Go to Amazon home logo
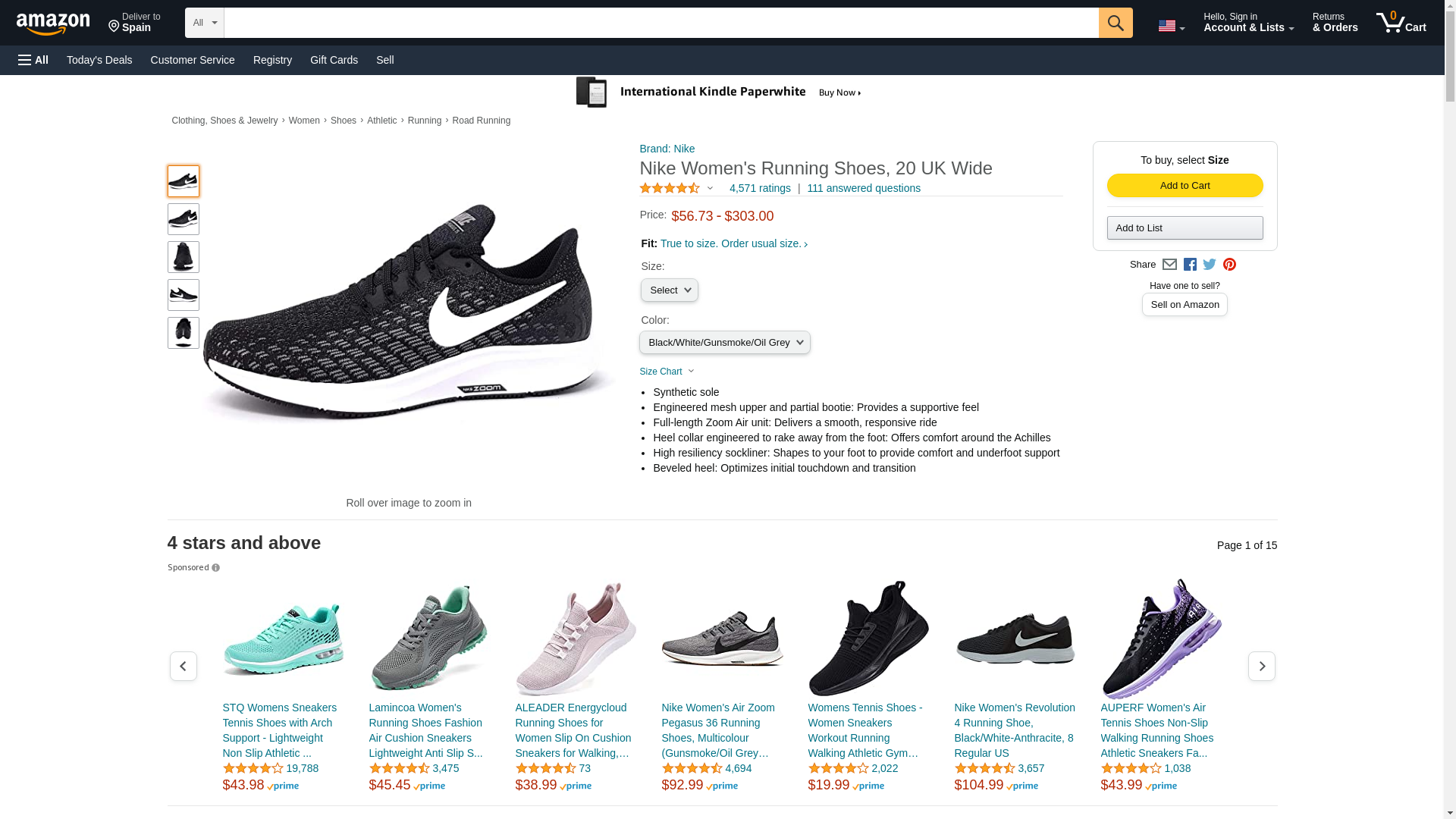Image resolution: width=1456 pixels, height=819 pixels. [x=53, y=24]
